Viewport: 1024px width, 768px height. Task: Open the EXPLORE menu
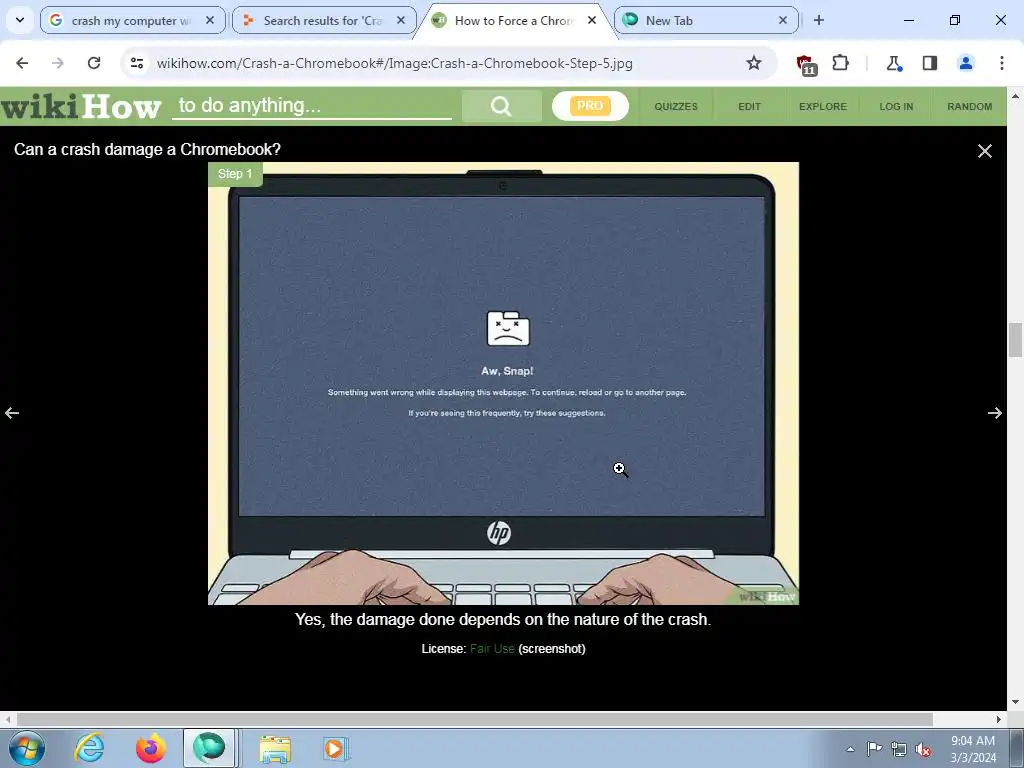point(823,106)
